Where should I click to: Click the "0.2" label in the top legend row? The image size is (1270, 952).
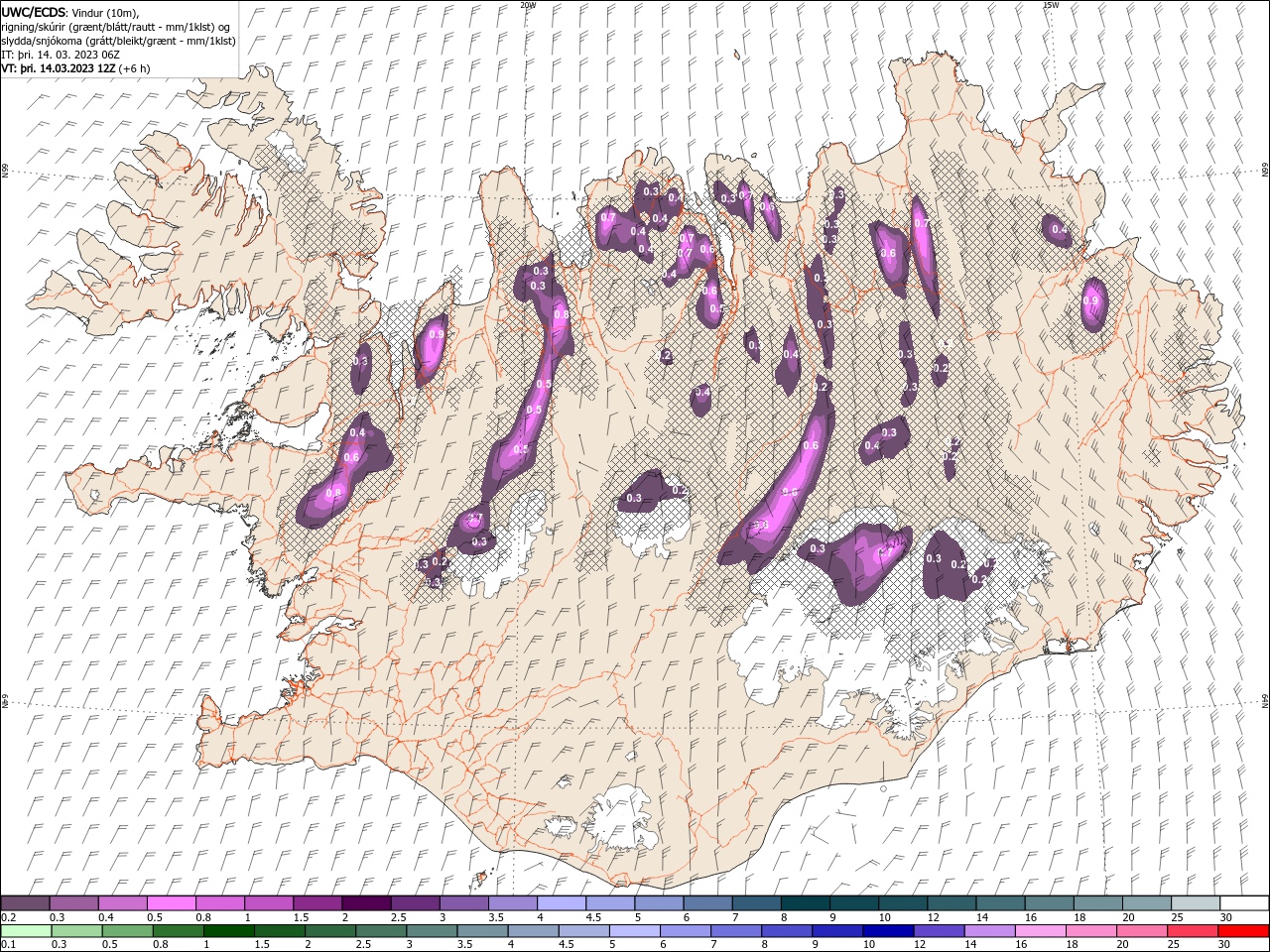[x=8, y=917]
